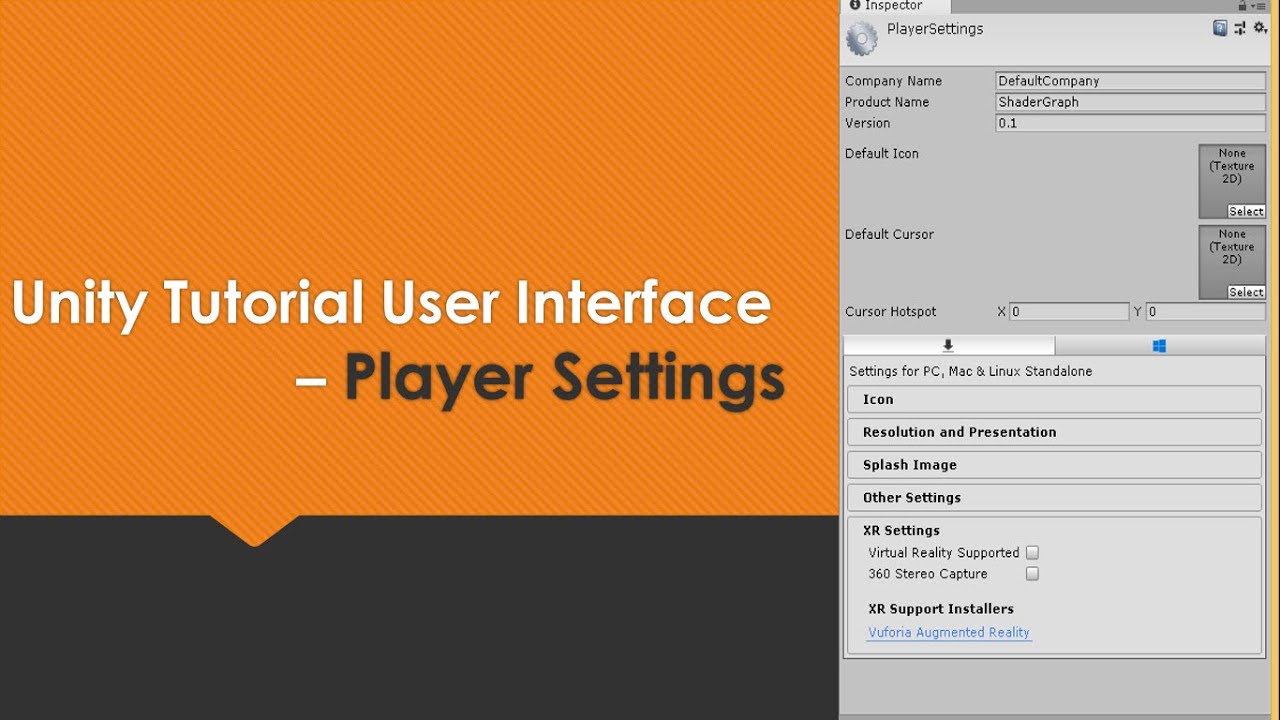1280x720 pixels.
Task: Click the 'Cursor Hotspot' label
Action: tap(890, 312)
